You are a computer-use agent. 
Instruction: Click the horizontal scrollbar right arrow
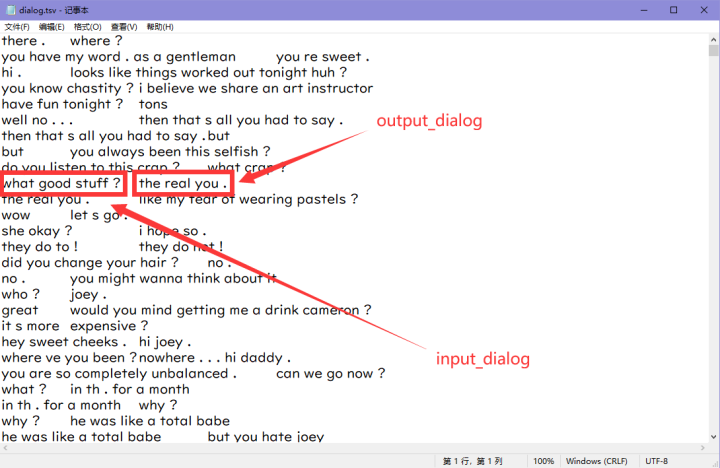coord(703,448)
